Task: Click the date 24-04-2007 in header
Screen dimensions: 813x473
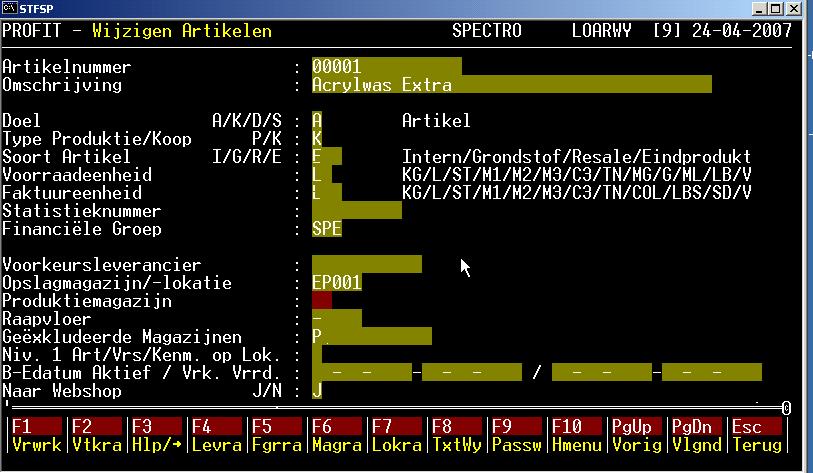Action: coord(742,31)
